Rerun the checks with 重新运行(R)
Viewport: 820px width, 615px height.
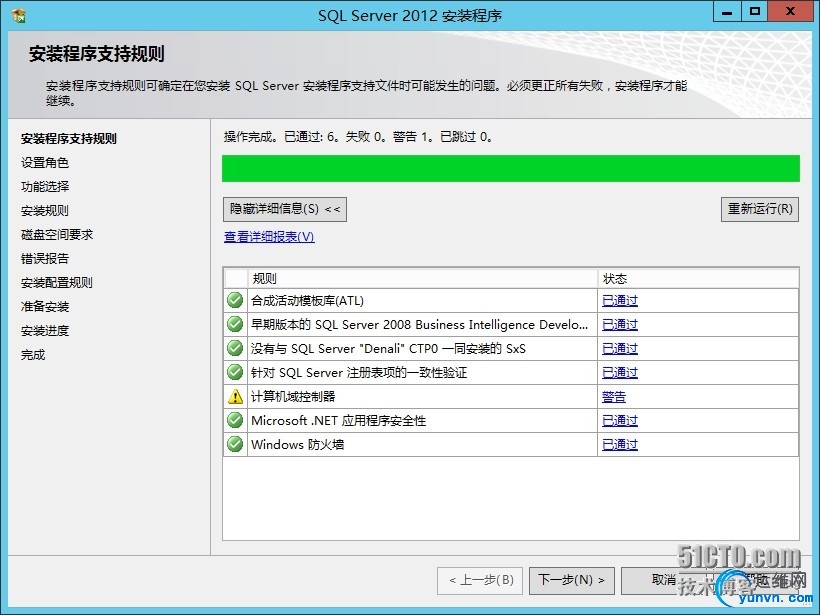pos(760,209)
